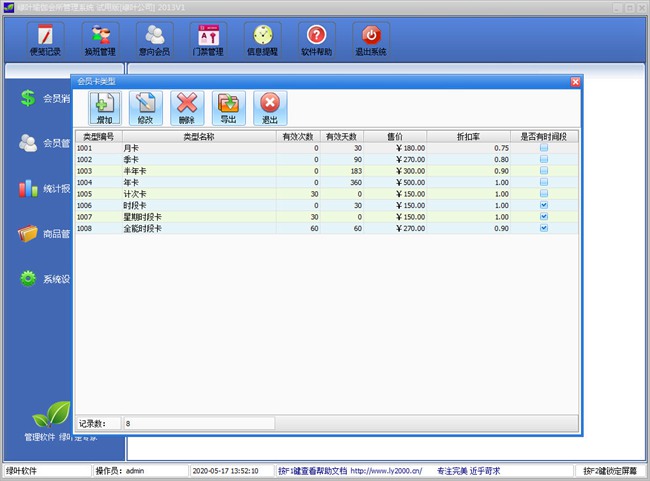
Task: Open 换班管理 shift management
Action: pos(100,40)
